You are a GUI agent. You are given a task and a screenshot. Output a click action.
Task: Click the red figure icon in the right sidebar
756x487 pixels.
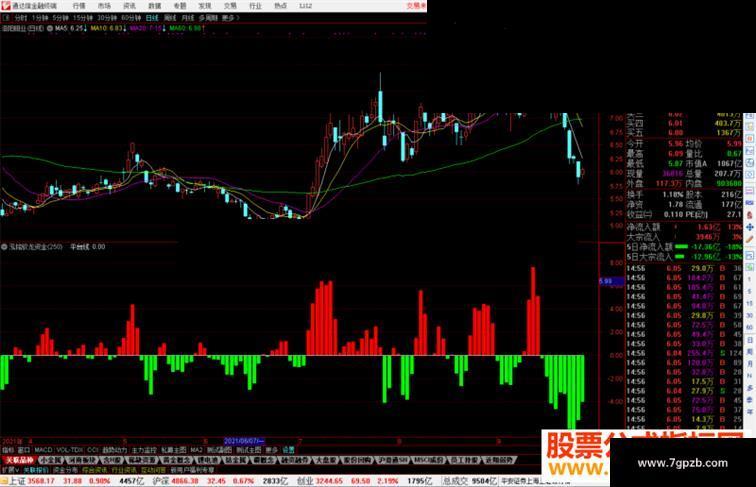[x=750, y=215]
